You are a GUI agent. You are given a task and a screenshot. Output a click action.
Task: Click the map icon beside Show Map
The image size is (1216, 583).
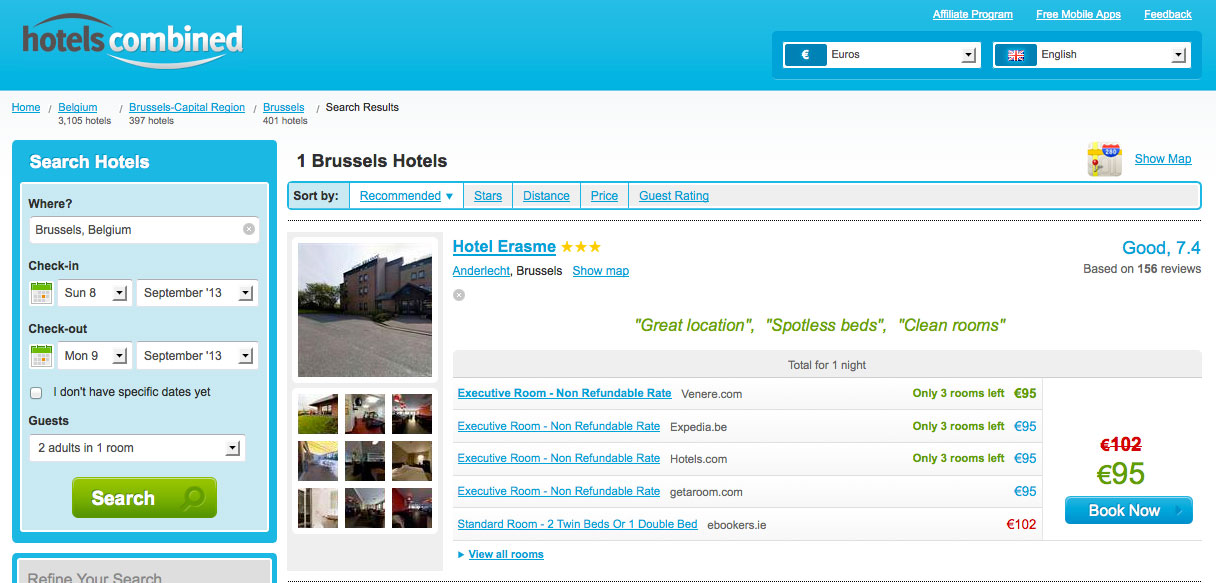tap(1104, 159)
